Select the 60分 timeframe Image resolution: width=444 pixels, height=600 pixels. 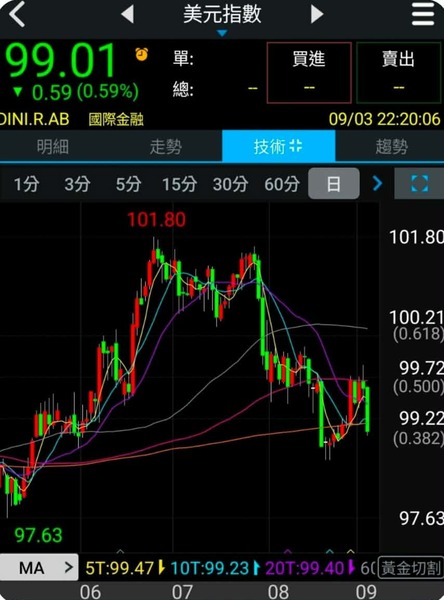(x=282, y=184)
